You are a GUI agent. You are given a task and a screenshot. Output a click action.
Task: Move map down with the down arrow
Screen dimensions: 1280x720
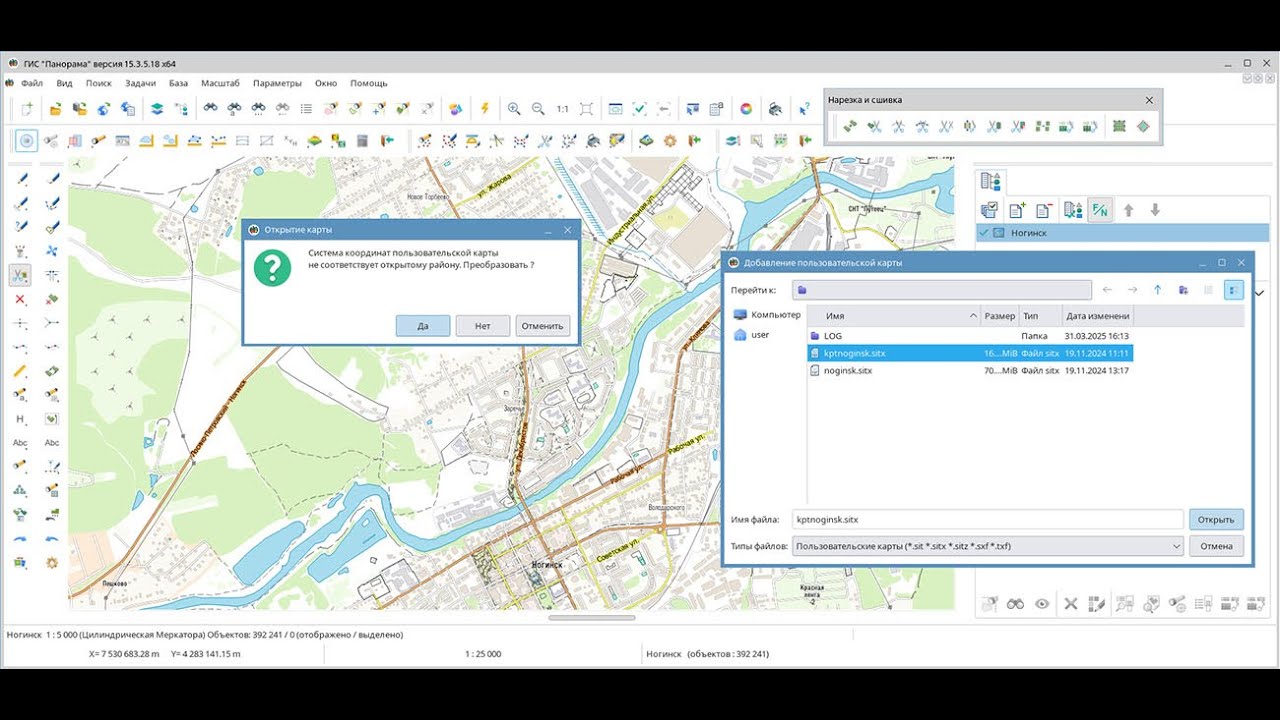1155,210
